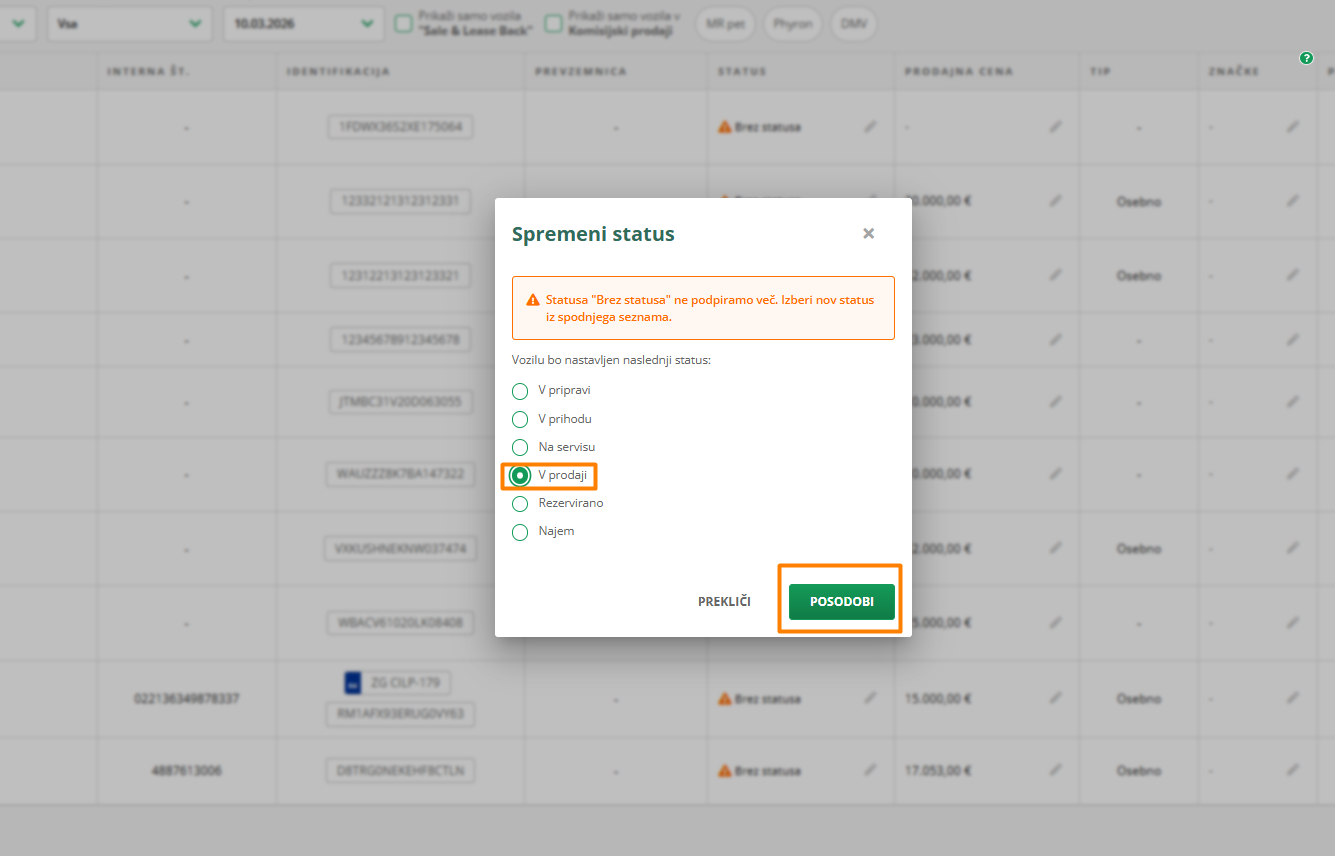Edit price pencil in the WAUZZZ8K7BA147322 row
The width and height of the screenshot is (1335, 856).
[x=1056, y=474]
